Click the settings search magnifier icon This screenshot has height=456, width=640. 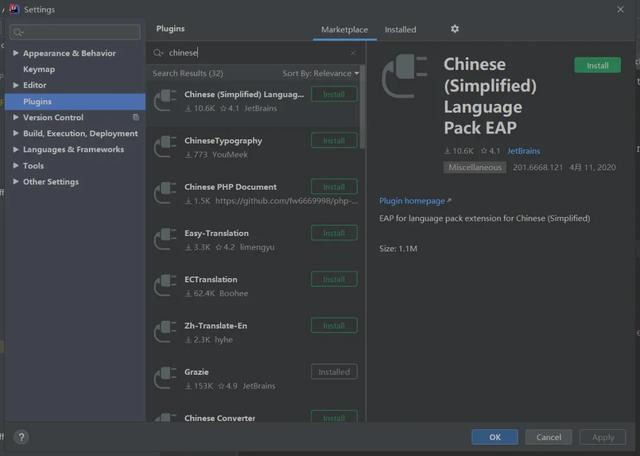[18, 32]
